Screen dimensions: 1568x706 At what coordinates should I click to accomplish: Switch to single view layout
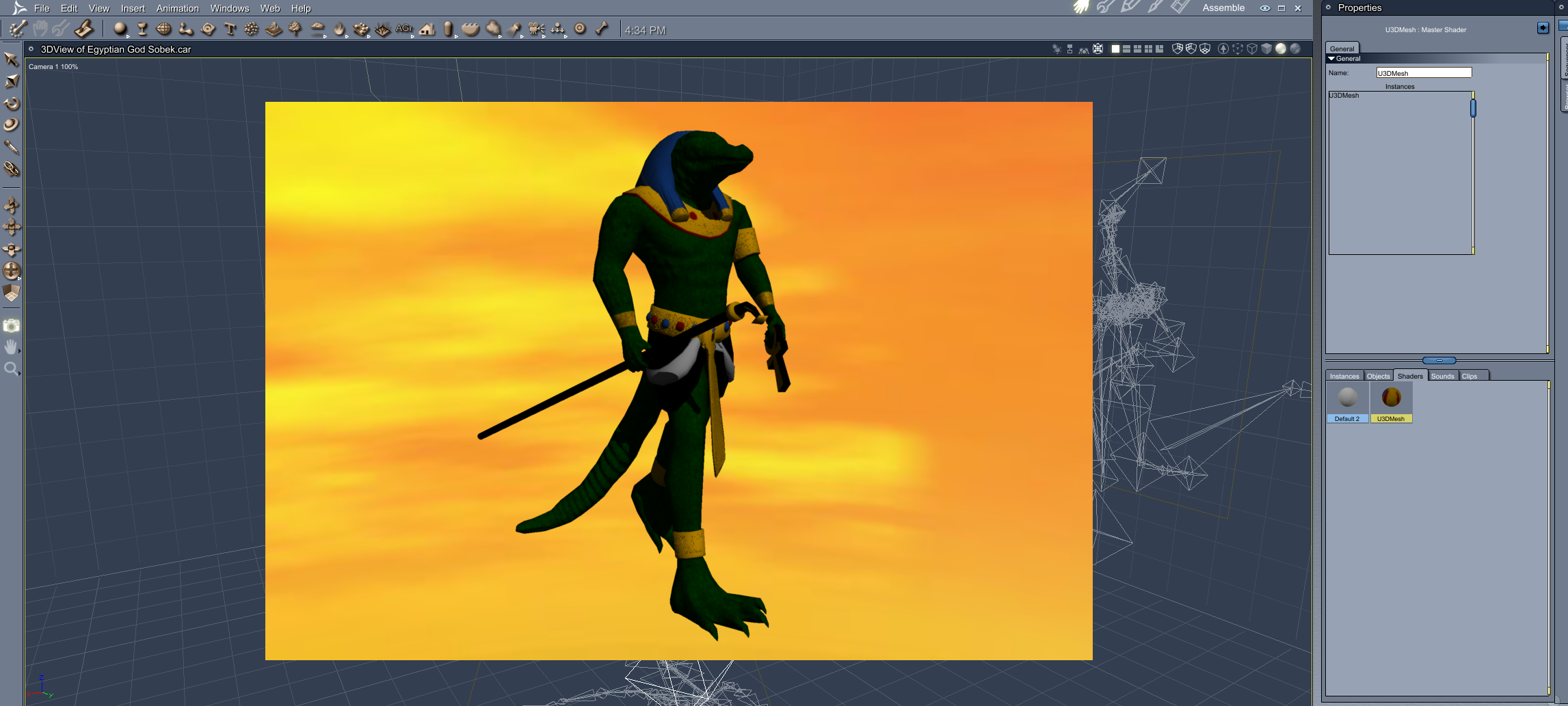coord(1115,49)
